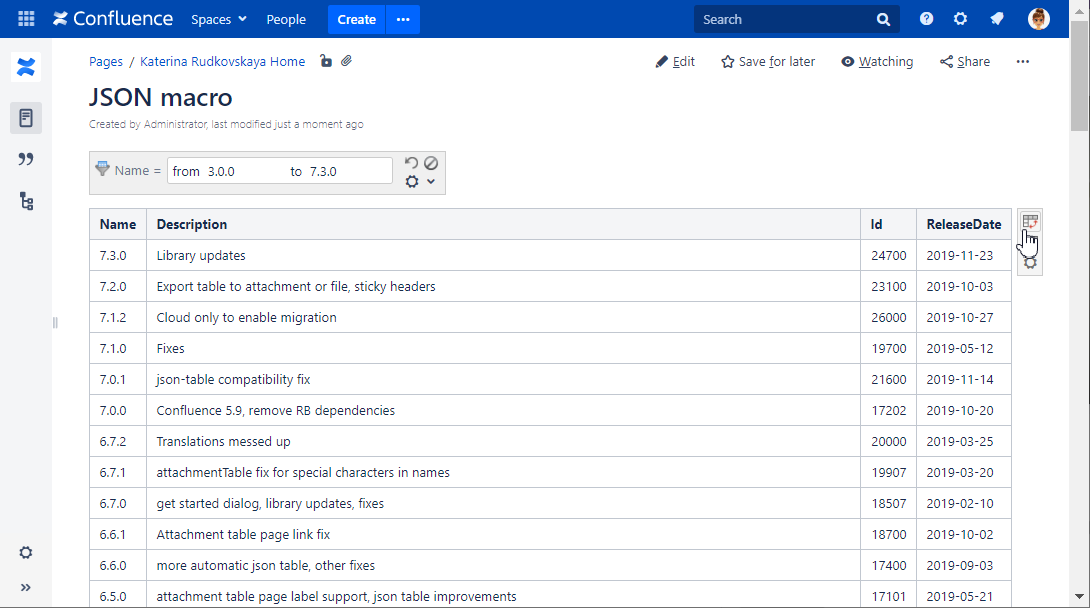1090x608 pixels.
Task: Toggle Watching for this page
Action: [x=877, y=62]
